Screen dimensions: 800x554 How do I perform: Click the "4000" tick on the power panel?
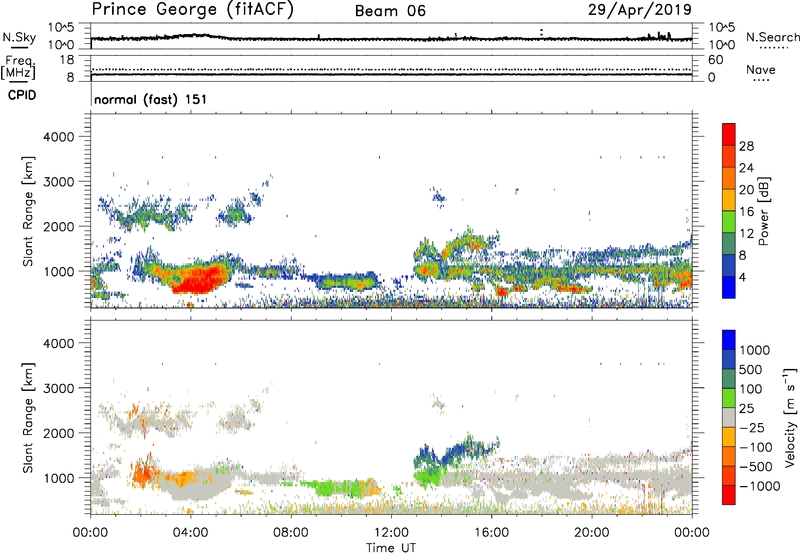click(58, 137)
